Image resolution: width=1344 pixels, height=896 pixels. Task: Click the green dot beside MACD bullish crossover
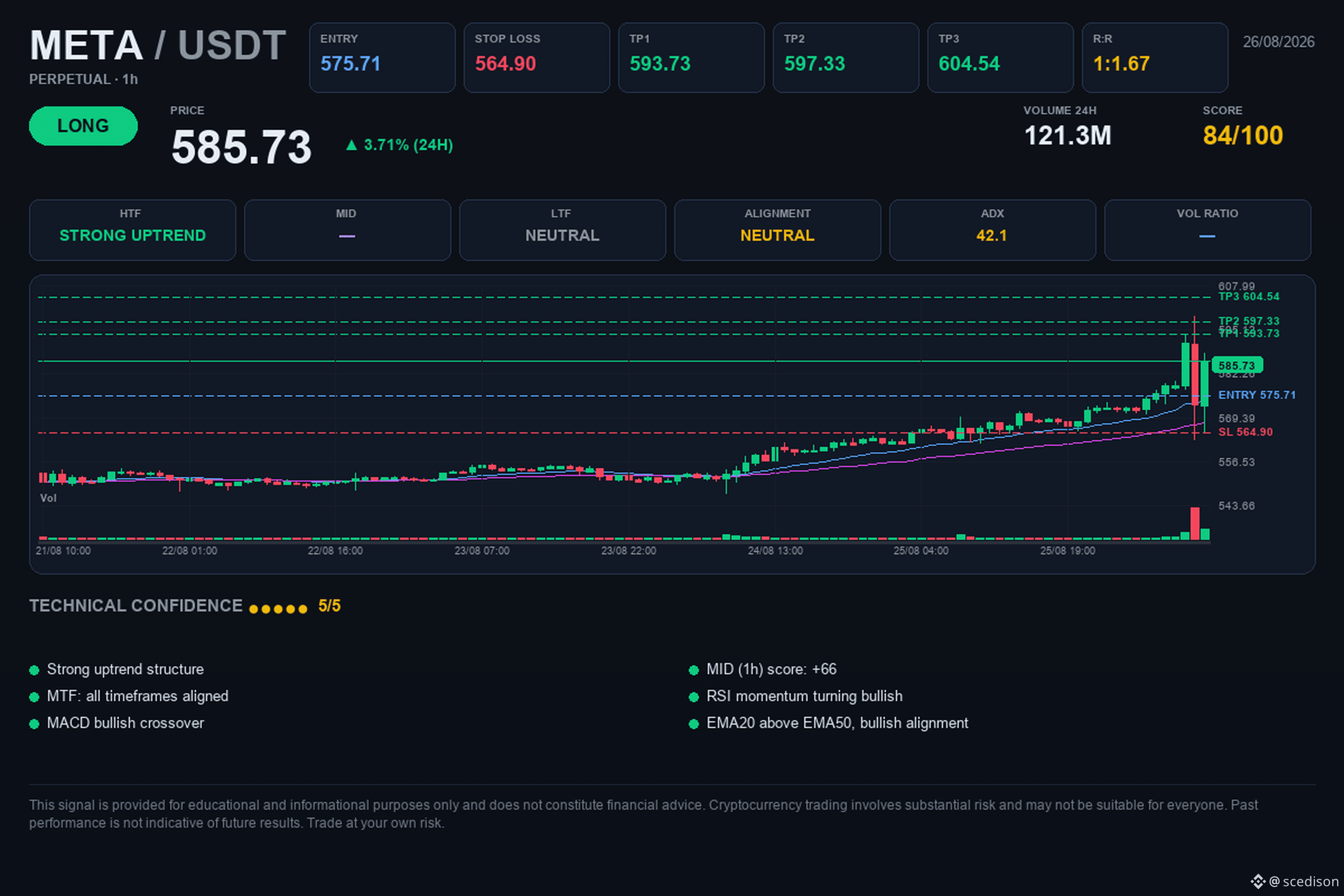pos(34,724)
